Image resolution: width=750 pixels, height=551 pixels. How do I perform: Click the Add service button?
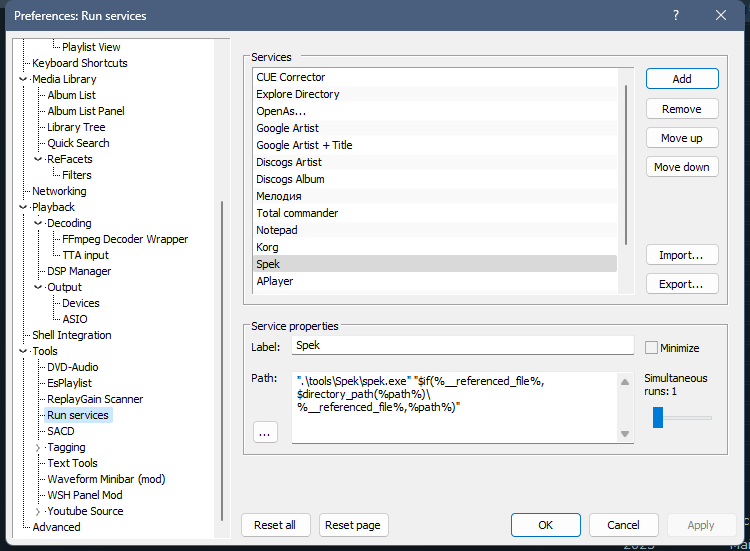click(682, 79)
